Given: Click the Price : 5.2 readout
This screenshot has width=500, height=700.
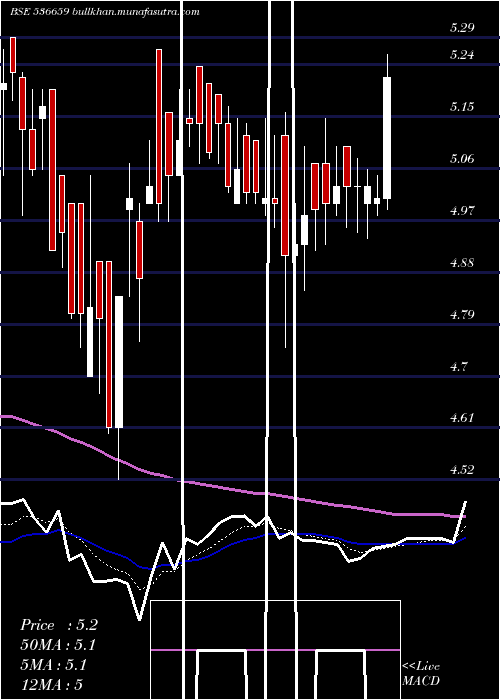Looking at the screenshot, I should [58, 625].
